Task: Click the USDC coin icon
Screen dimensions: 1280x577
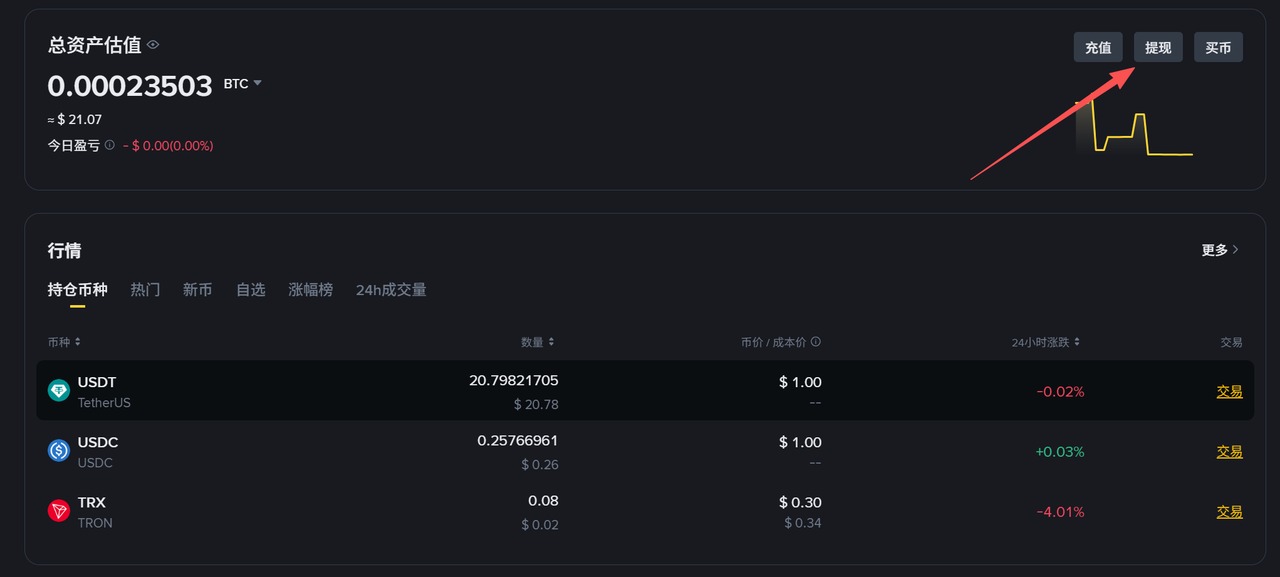Action: [59, 450]
